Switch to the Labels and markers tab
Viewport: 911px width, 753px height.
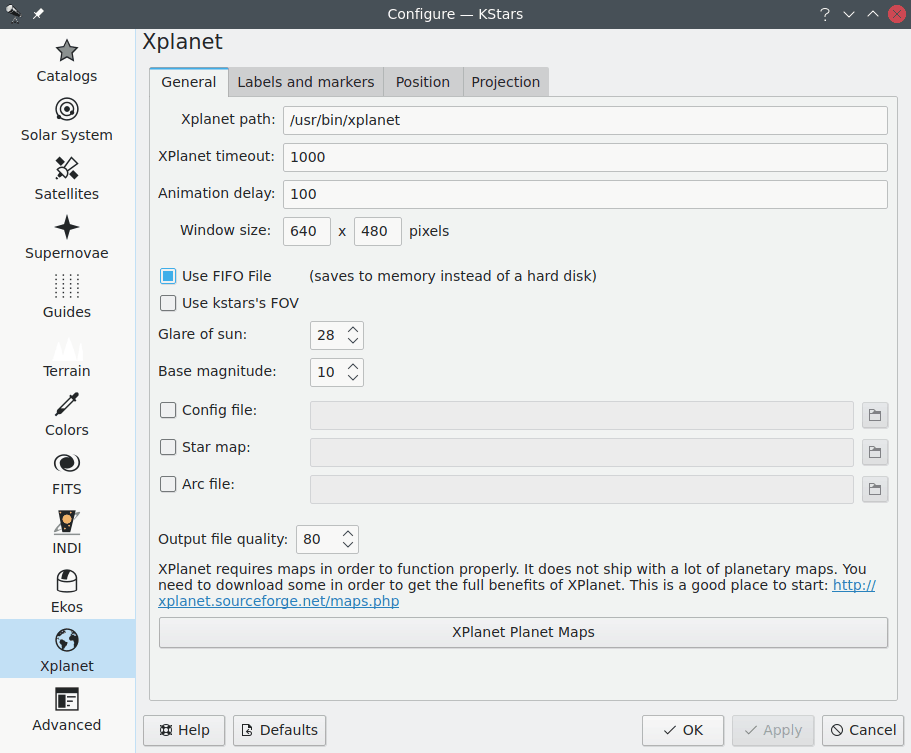(x=305, y=82)
